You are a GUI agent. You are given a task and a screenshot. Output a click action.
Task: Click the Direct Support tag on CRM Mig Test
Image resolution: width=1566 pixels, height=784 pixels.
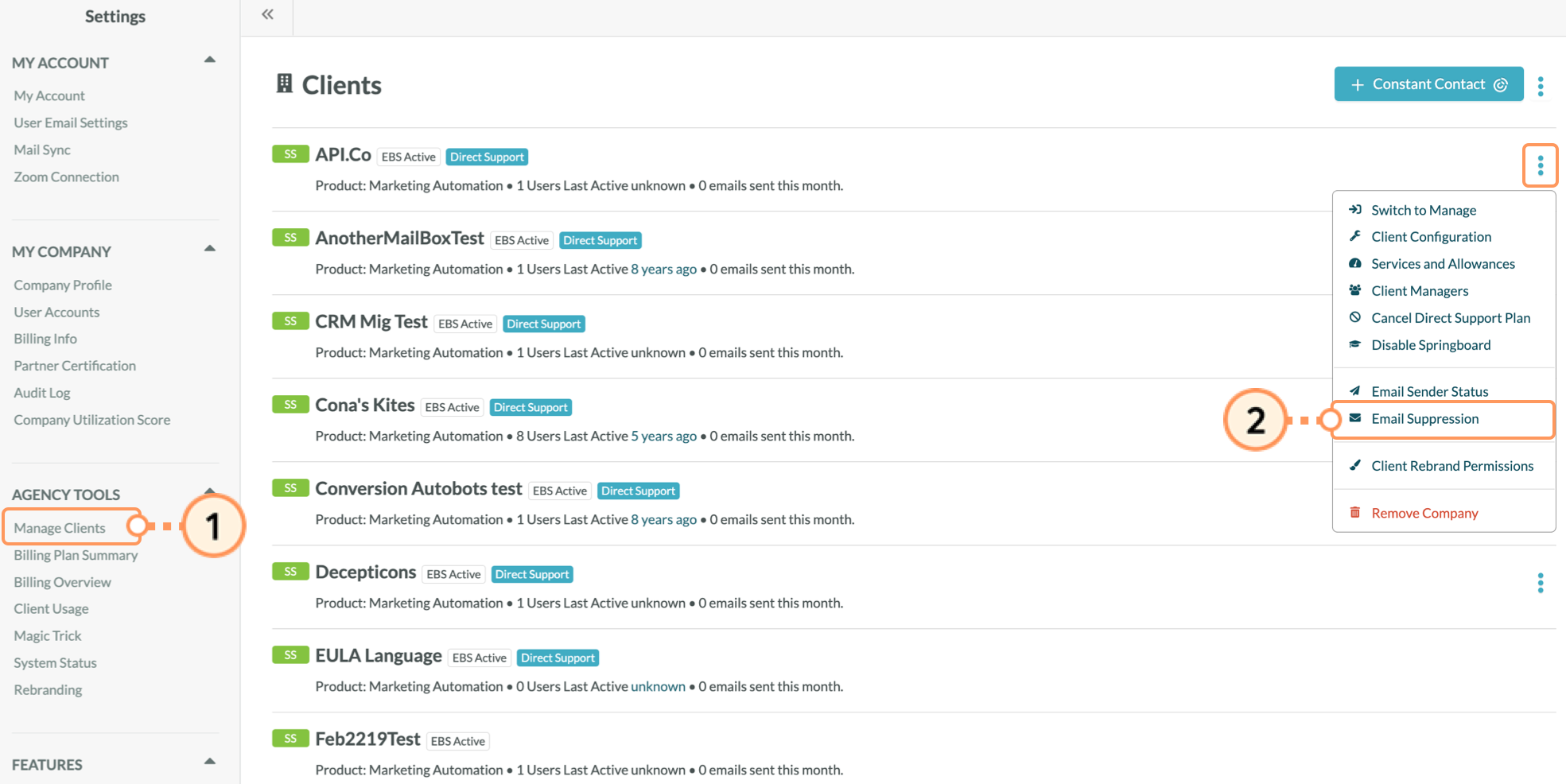[544, 324]
